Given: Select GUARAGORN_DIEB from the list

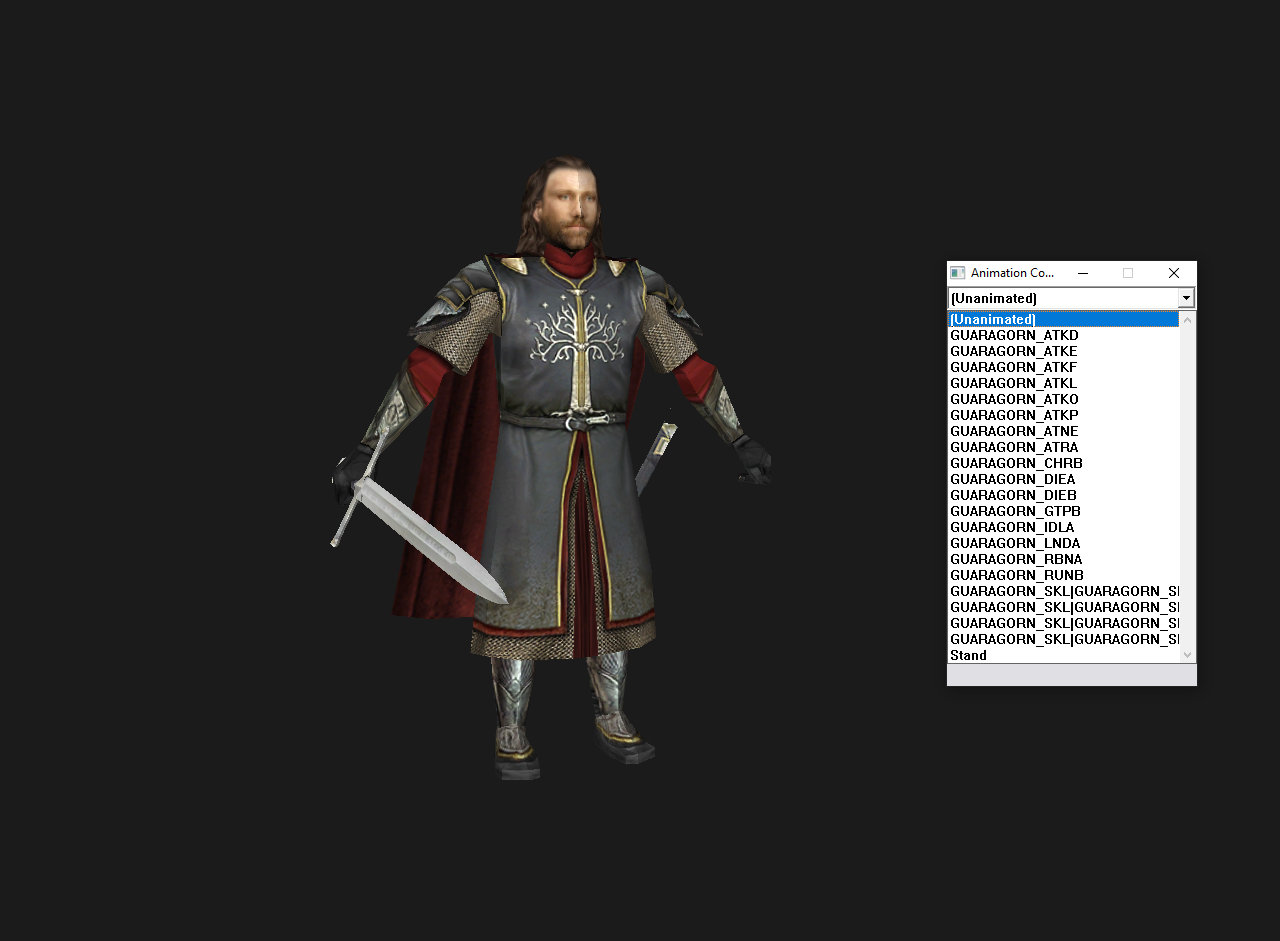Looking at the screenshot, I should pyautogui.click(x=1064, y=495).
